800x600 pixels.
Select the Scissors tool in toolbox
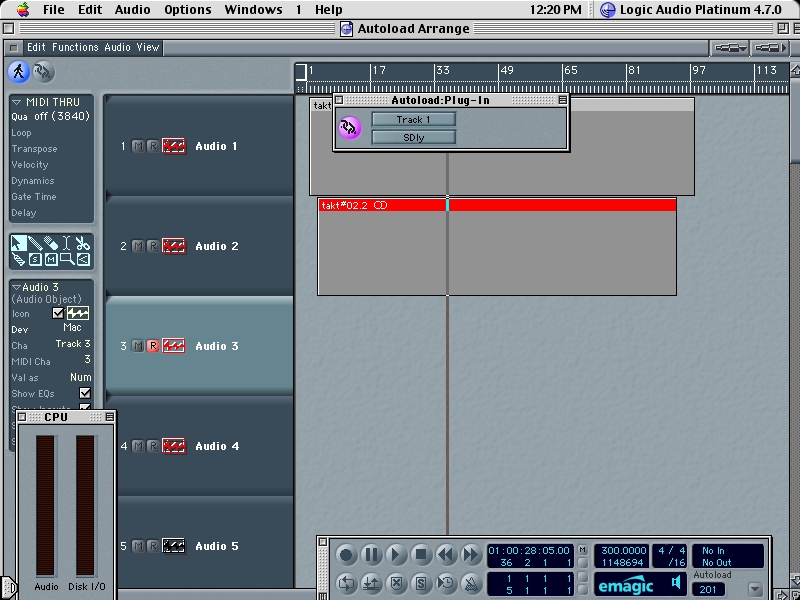(x=83, y=243)
